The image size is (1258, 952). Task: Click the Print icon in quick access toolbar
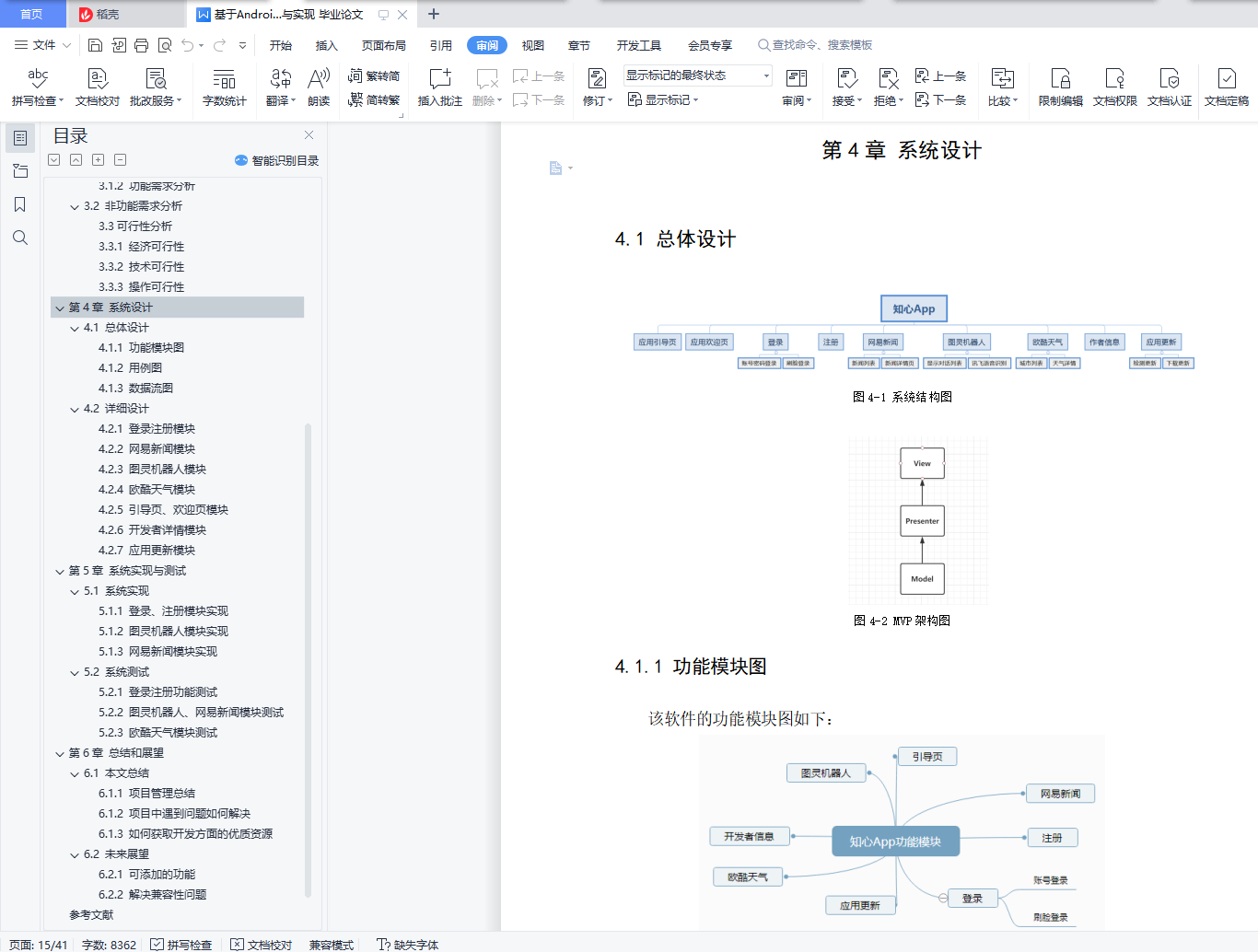tap(141, 45)
